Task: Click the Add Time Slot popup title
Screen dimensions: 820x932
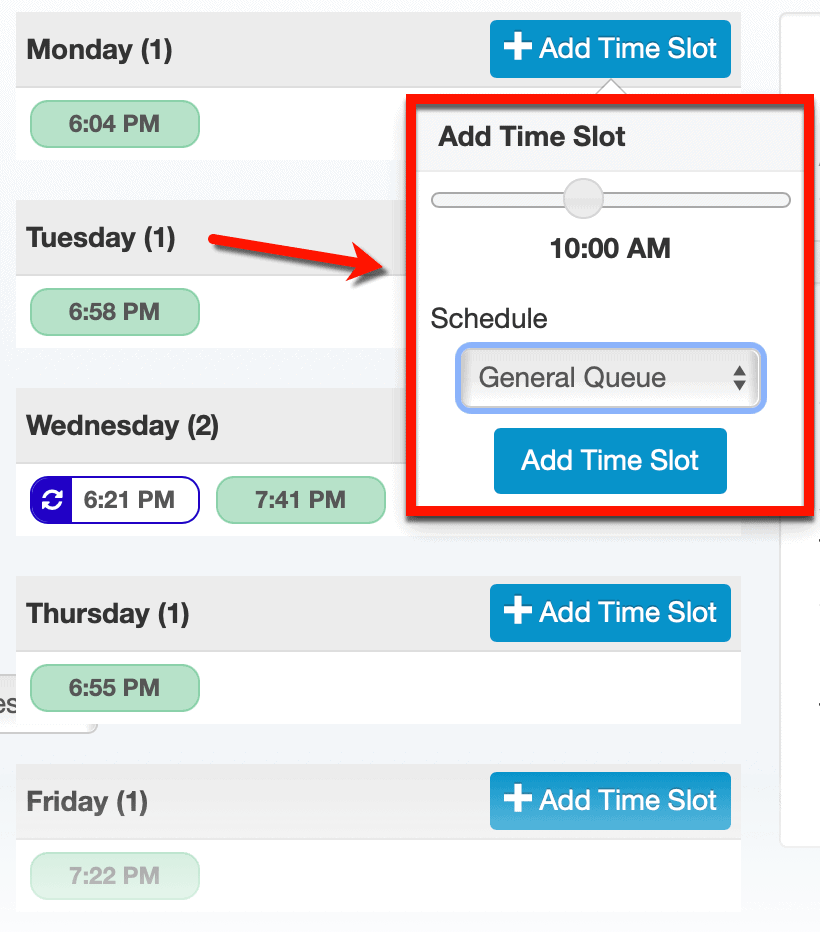Action: [x=531, y=137]
